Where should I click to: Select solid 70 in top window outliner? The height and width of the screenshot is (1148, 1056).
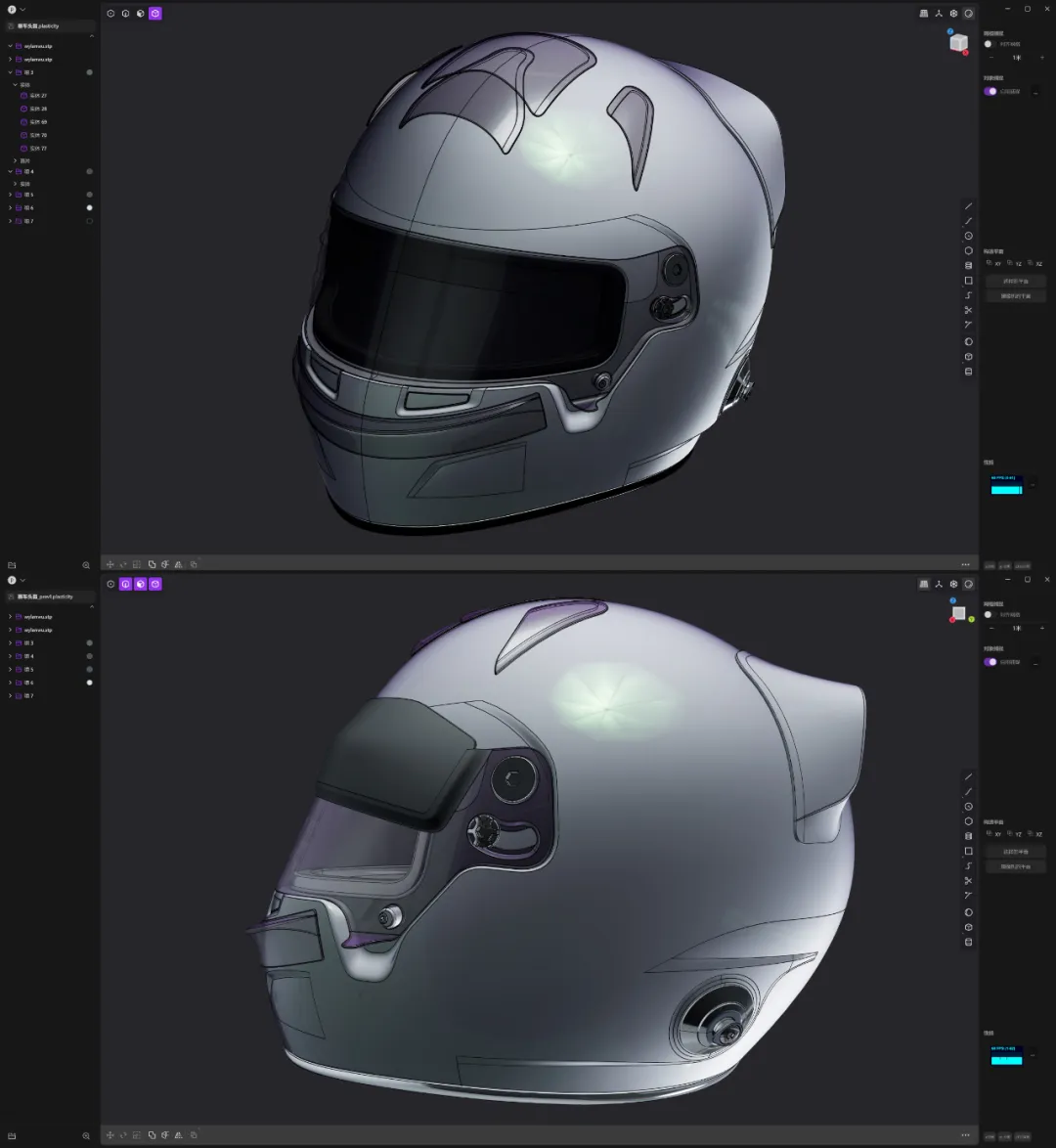click(34, 136)
